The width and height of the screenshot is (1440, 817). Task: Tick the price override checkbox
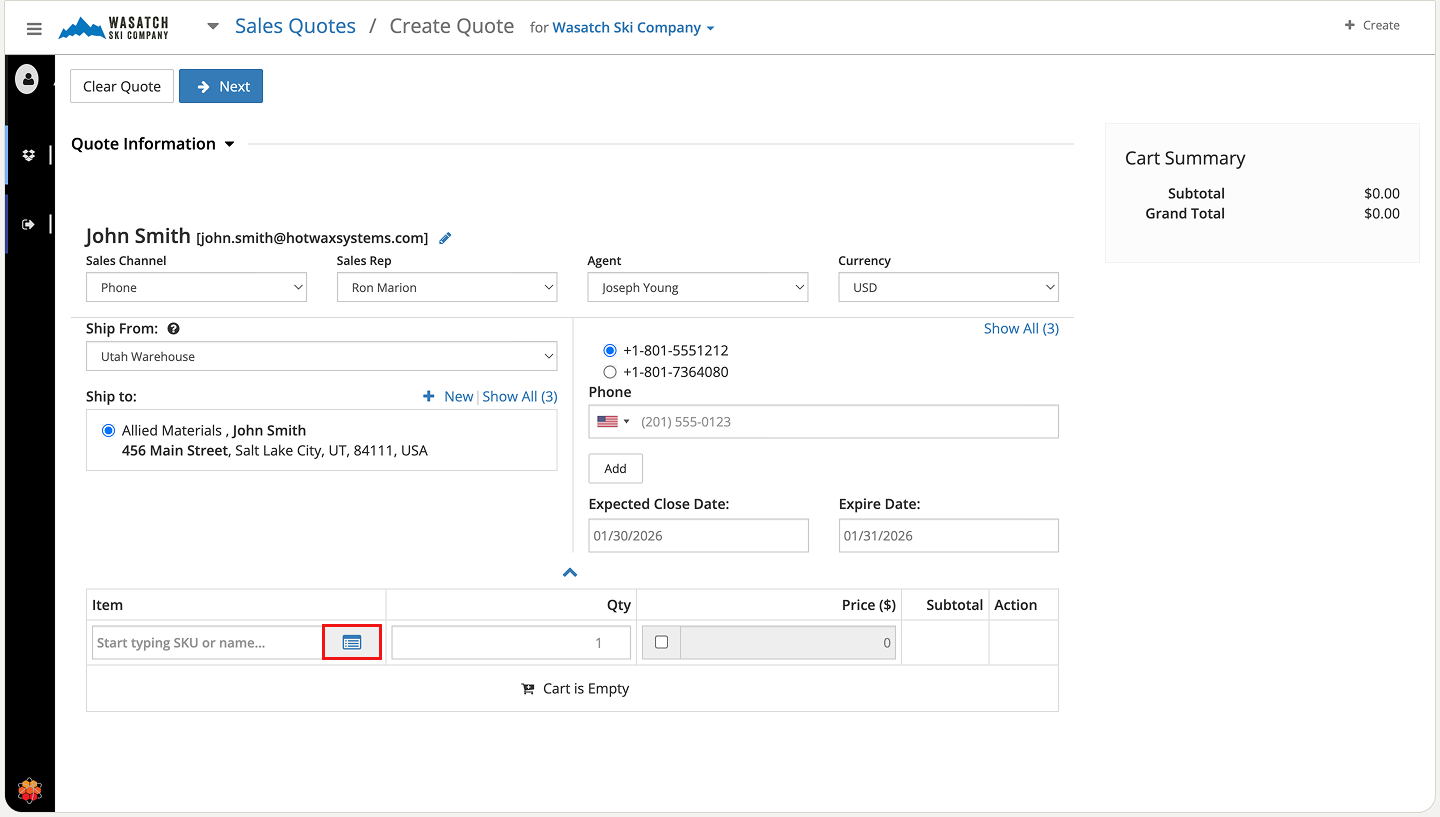point(661,642)
